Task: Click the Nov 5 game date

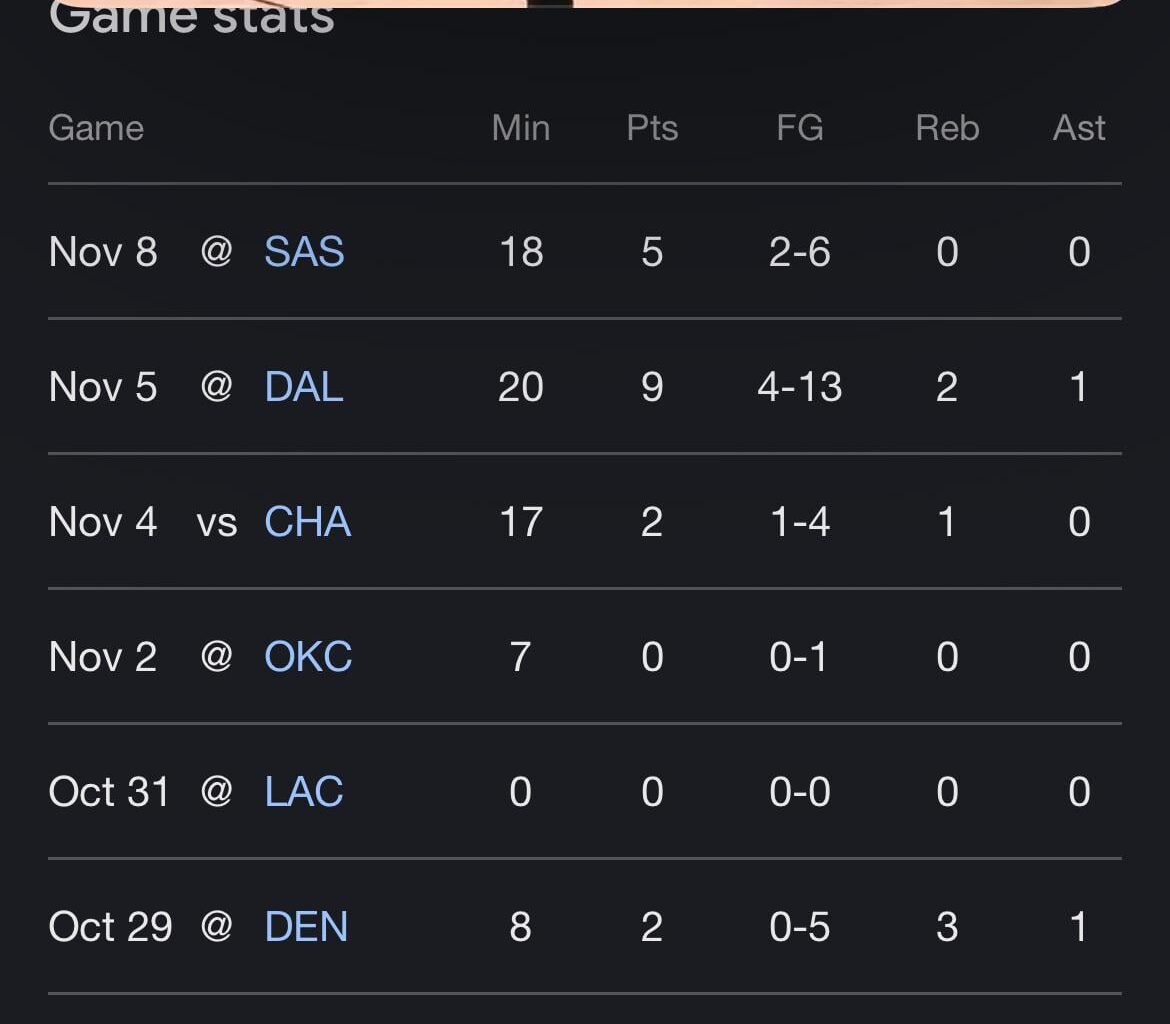Action: click(x=103, y=387)
